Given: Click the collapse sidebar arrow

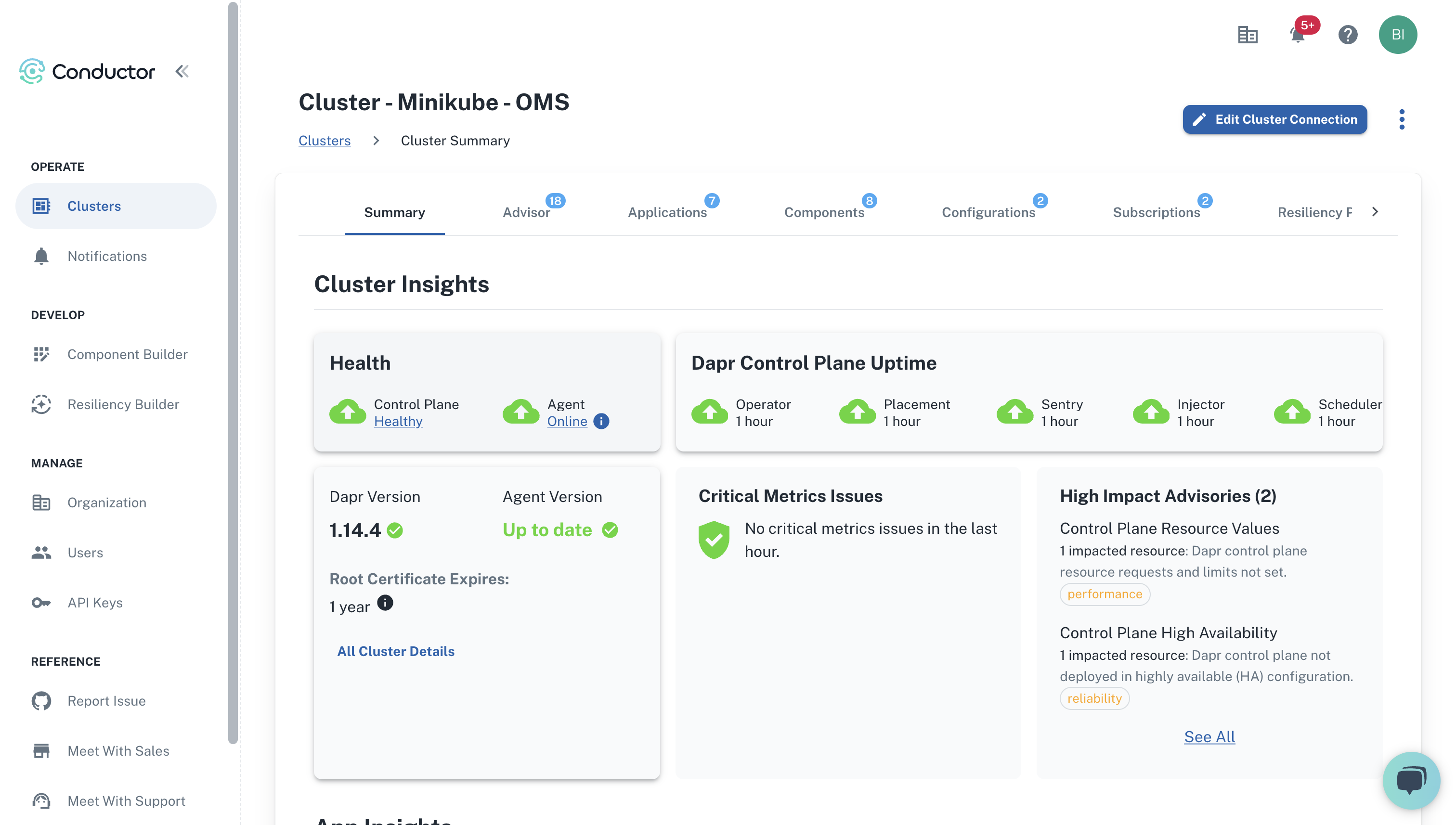Looking at the screenshot, I should (x=181, y=71).
